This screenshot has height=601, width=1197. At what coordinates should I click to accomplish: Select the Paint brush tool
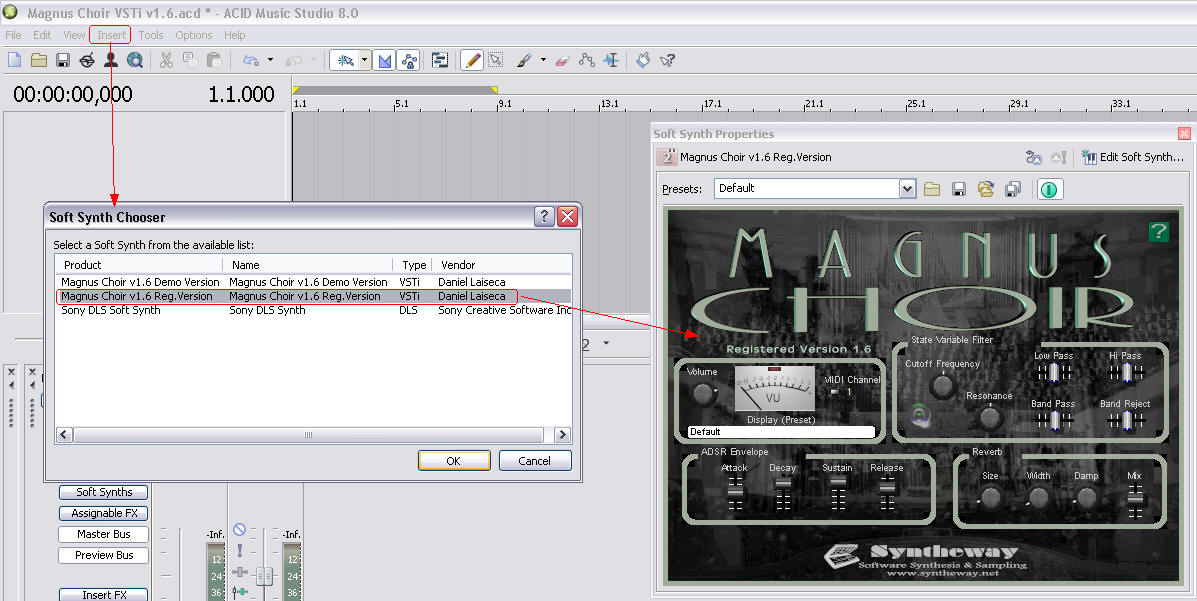(x=524, y=60)
